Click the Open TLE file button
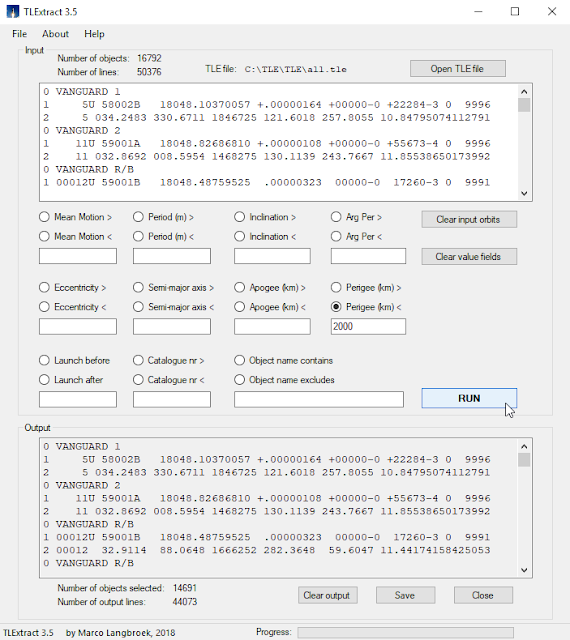This screenshot has height=640, width=570. 458,69
